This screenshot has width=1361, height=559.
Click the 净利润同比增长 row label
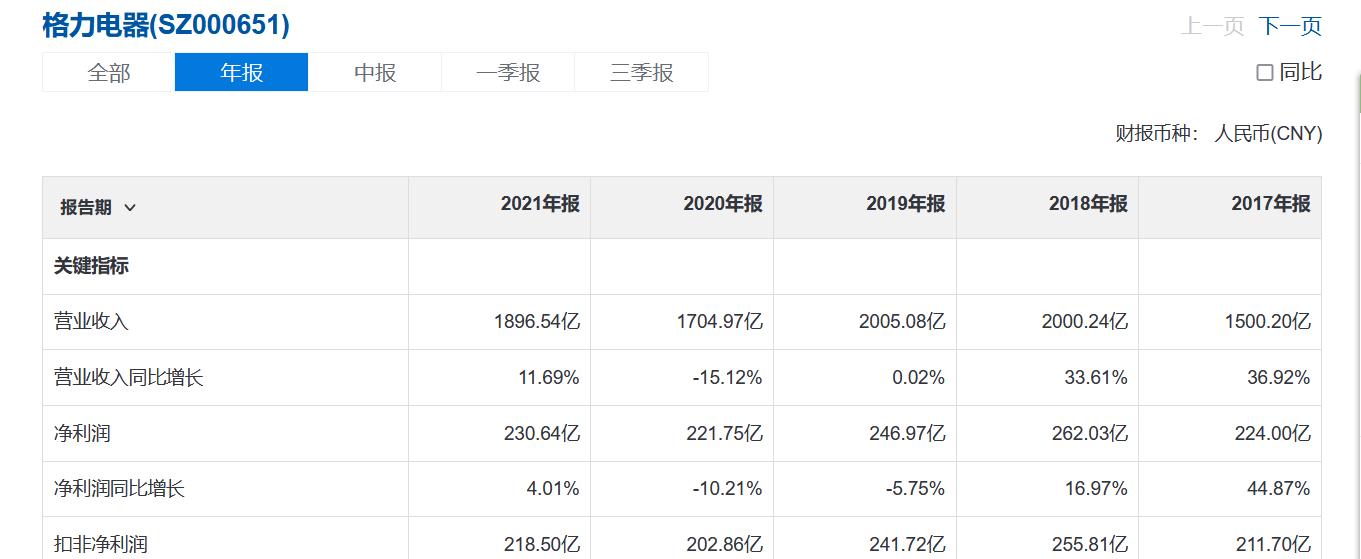[119, 489]
